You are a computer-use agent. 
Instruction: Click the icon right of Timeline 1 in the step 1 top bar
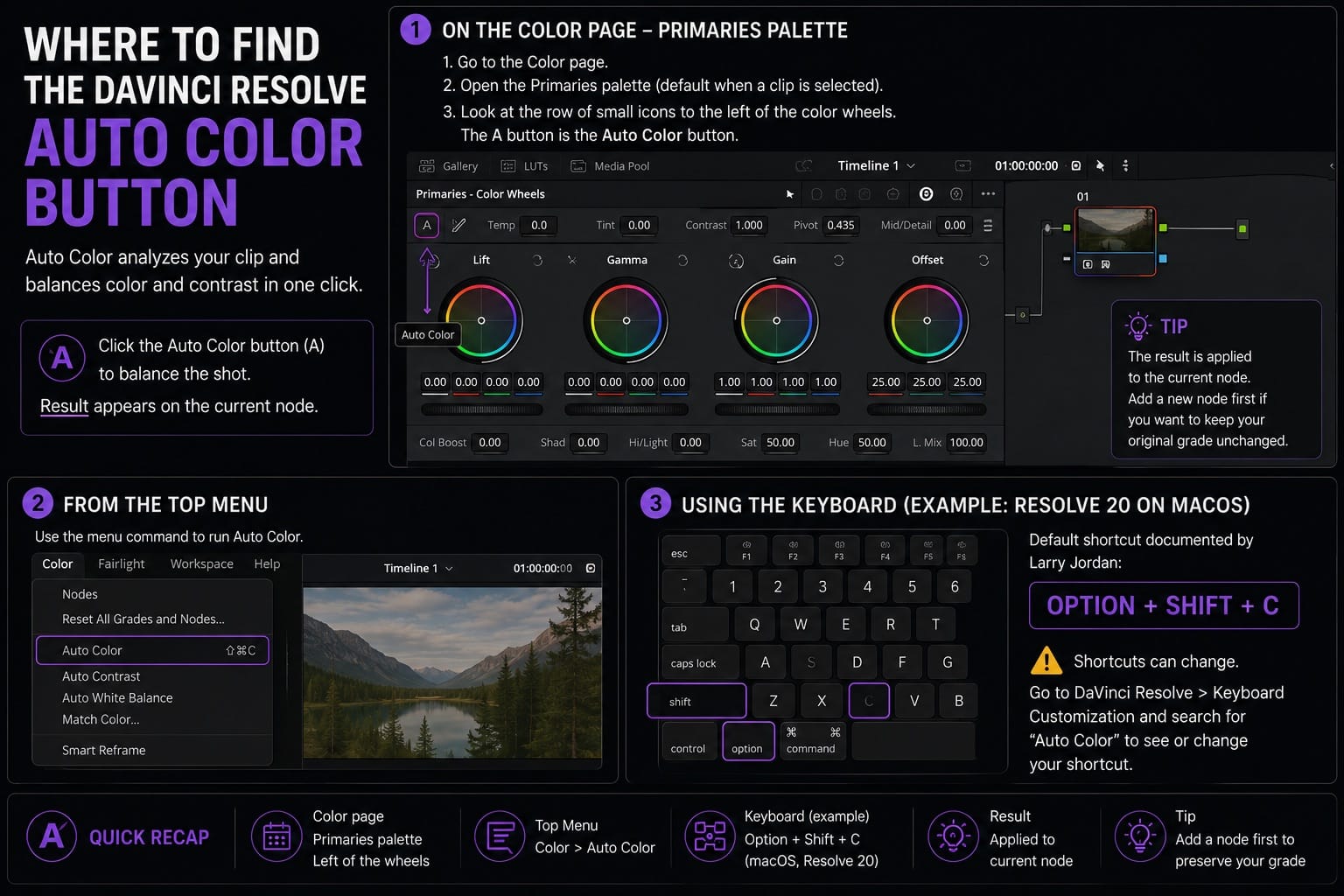tap(962, 165)
